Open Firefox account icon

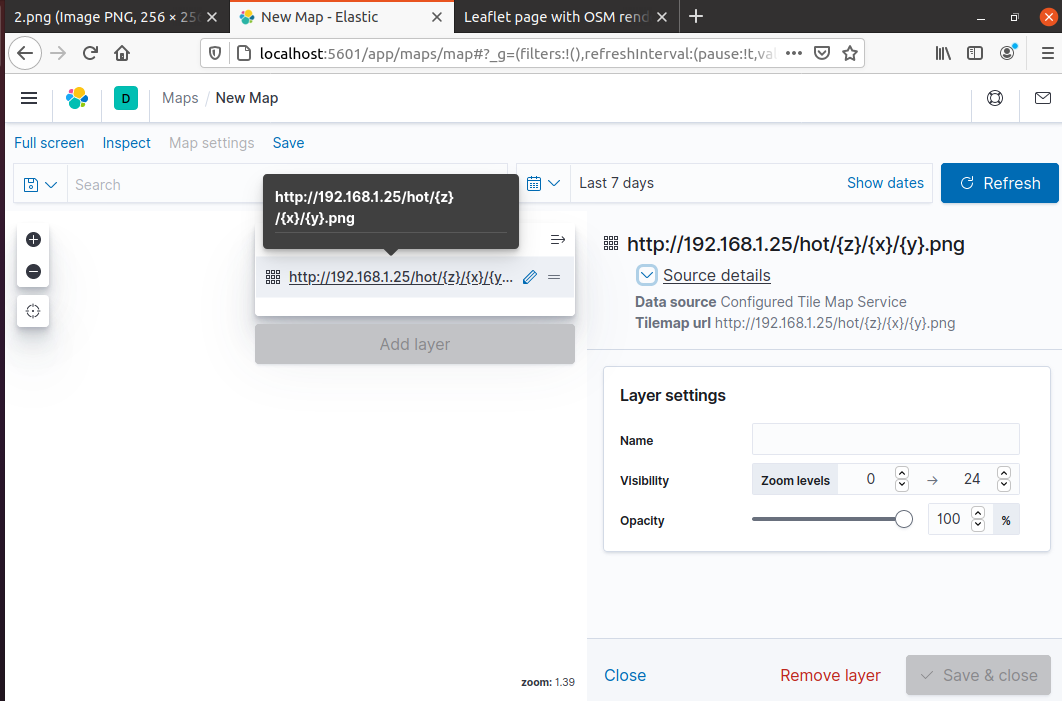coord(1007,52)
